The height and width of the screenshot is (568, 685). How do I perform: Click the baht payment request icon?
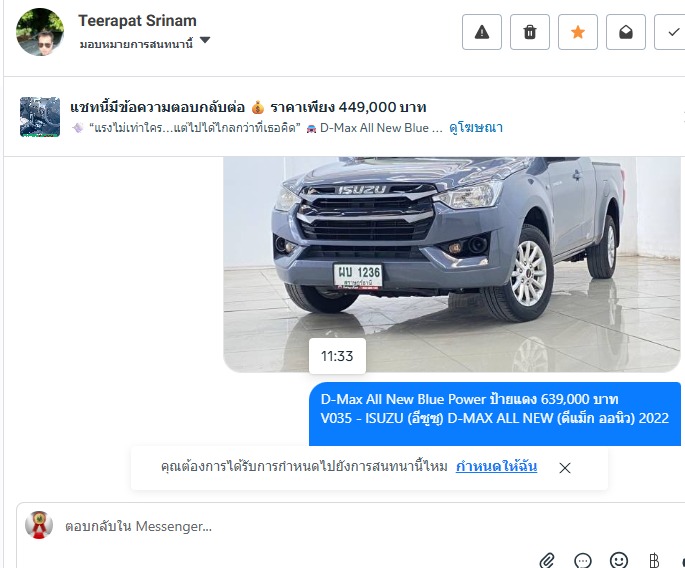(x=654, y=560)
